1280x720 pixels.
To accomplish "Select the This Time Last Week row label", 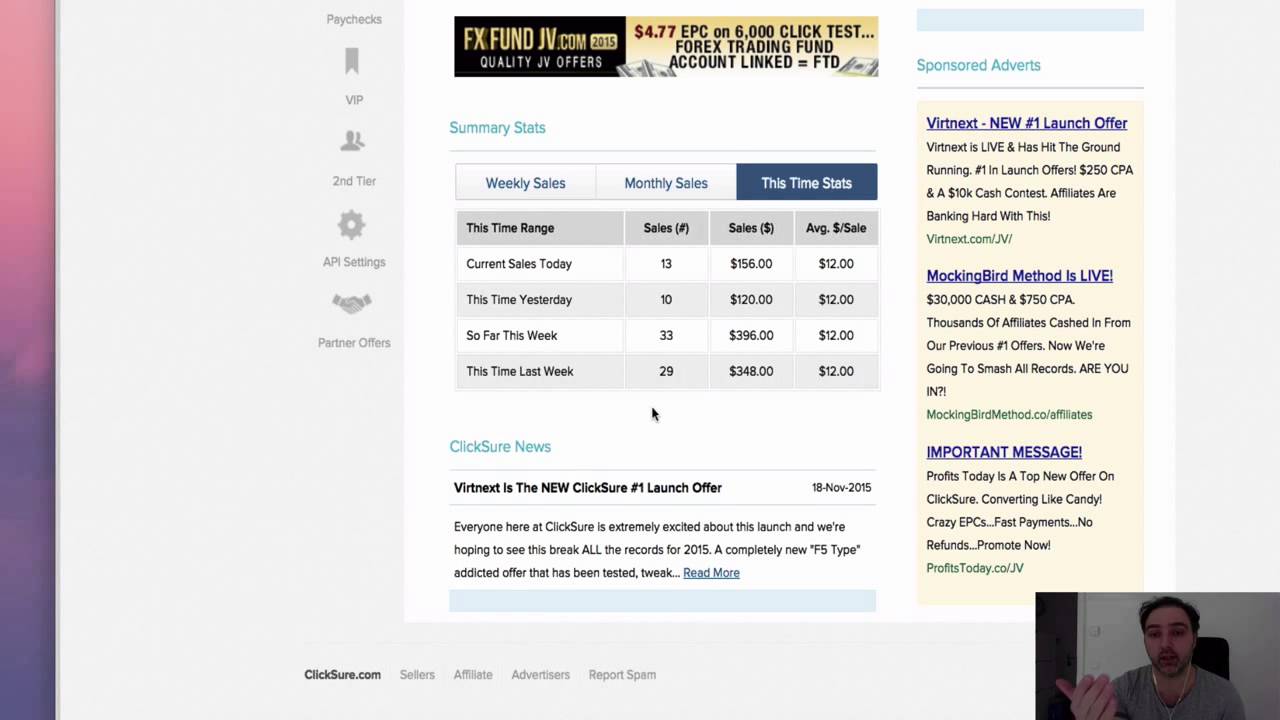I will pos(519,371).
